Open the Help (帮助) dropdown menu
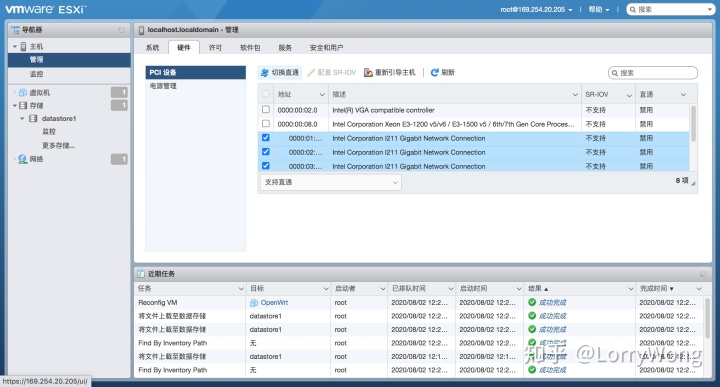 [x=599, y=10]
